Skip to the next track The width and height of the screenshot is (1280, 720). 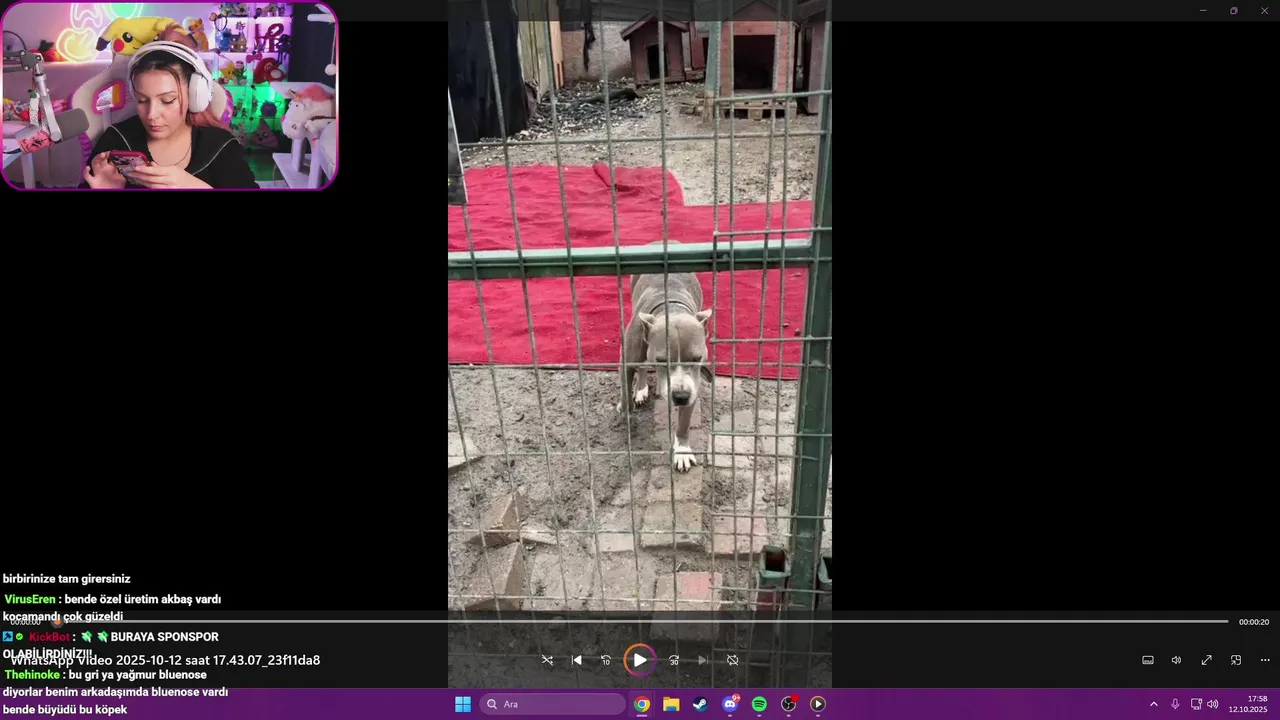(703, 660)
